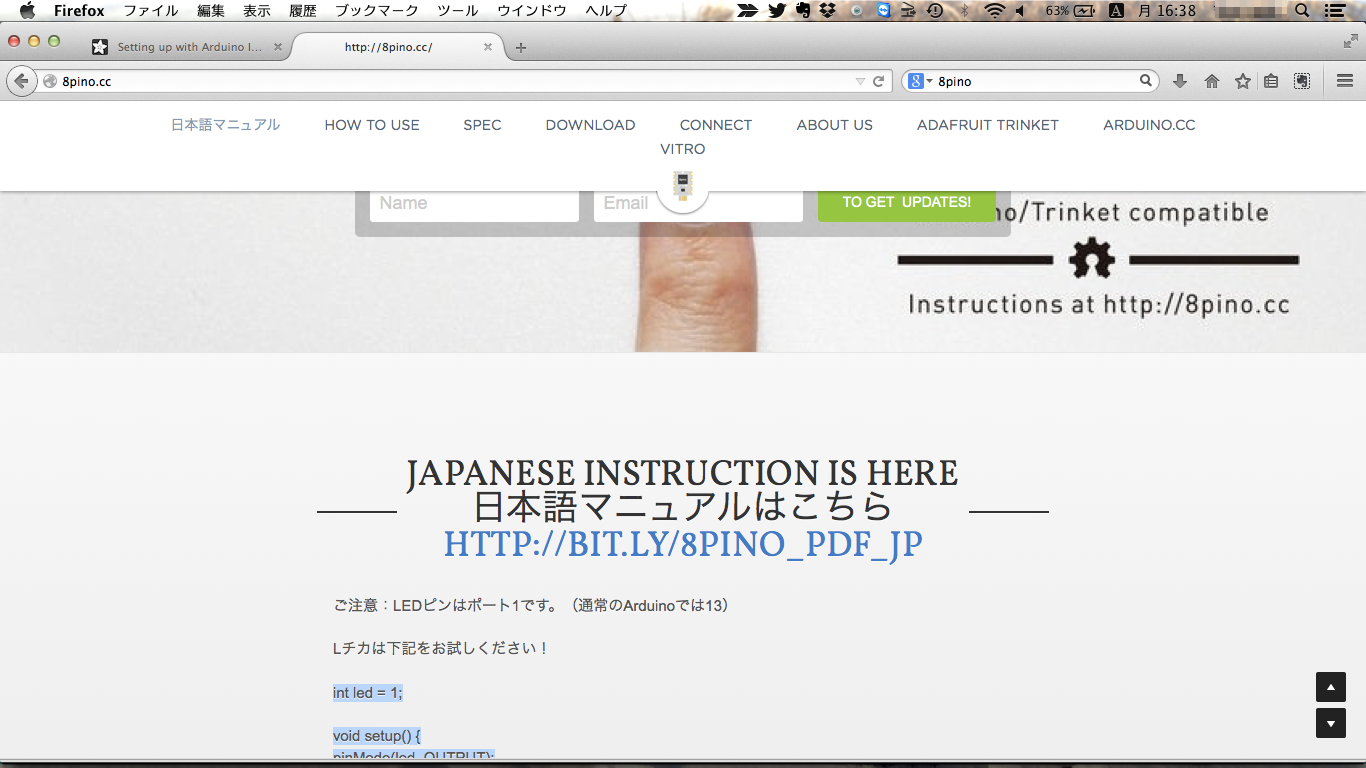Open the Firefox application menu
Viewport: 1366px width, 768px height.
tap(79, 11)
